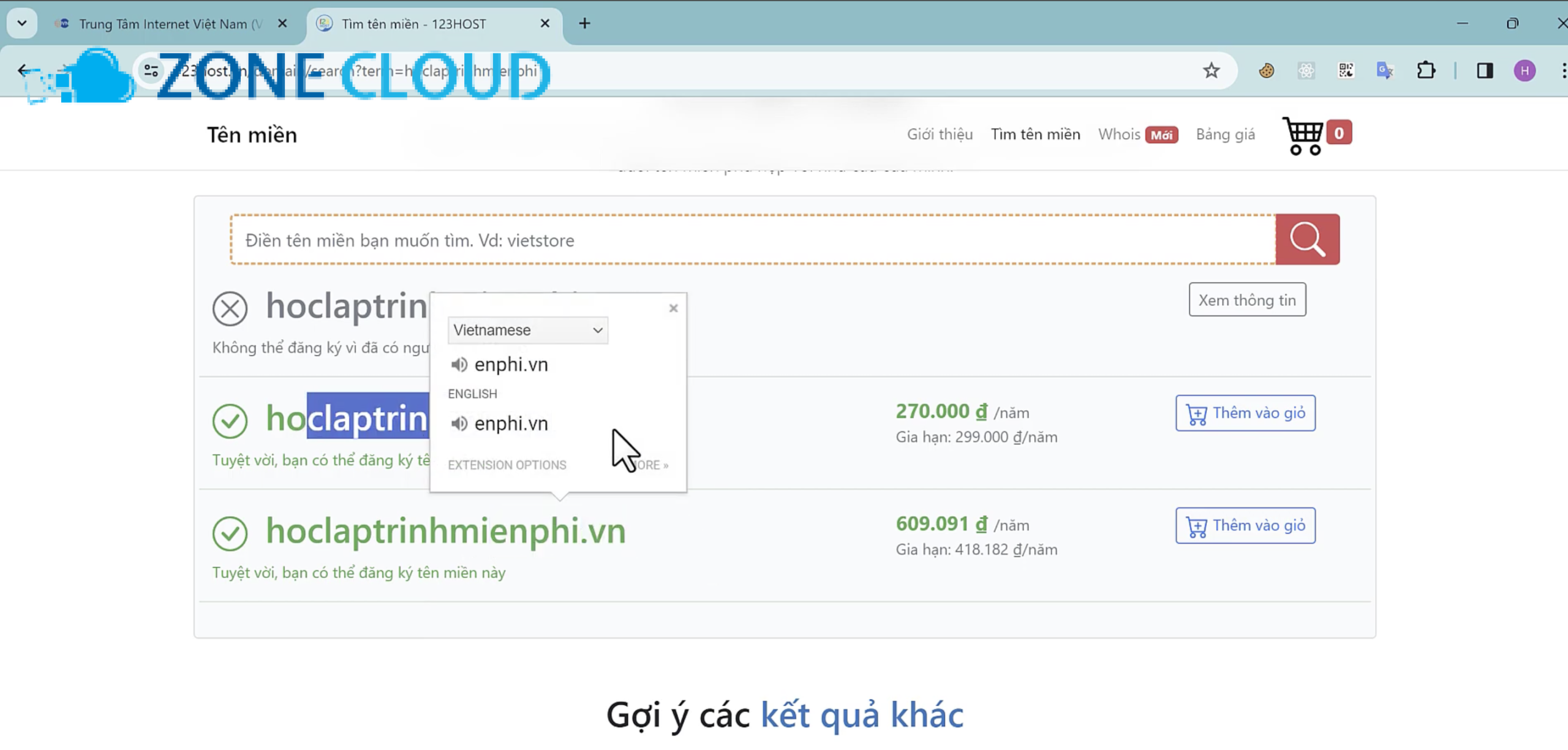Click the hoclaptrinhmienphi.vn domain result
The width and height of the screenshot is (1568, 750).
(445, 531)
